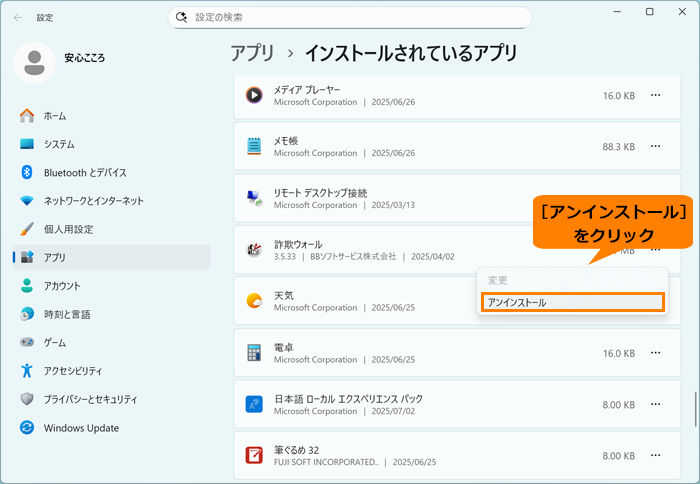Screen dimensions: 700x484
Task: Open personalization paintbrush icon
Action: tap(27, 229)
